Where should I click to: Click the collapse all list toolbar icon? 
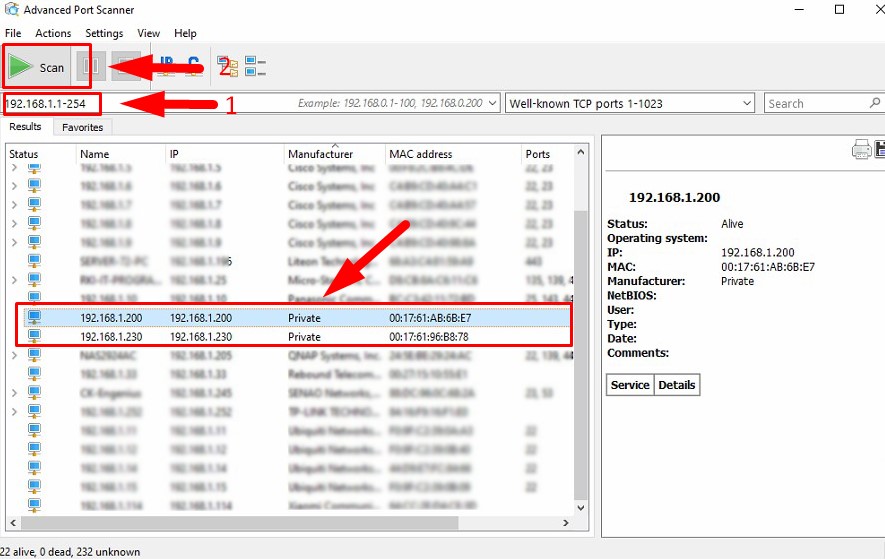click(255, 67)
